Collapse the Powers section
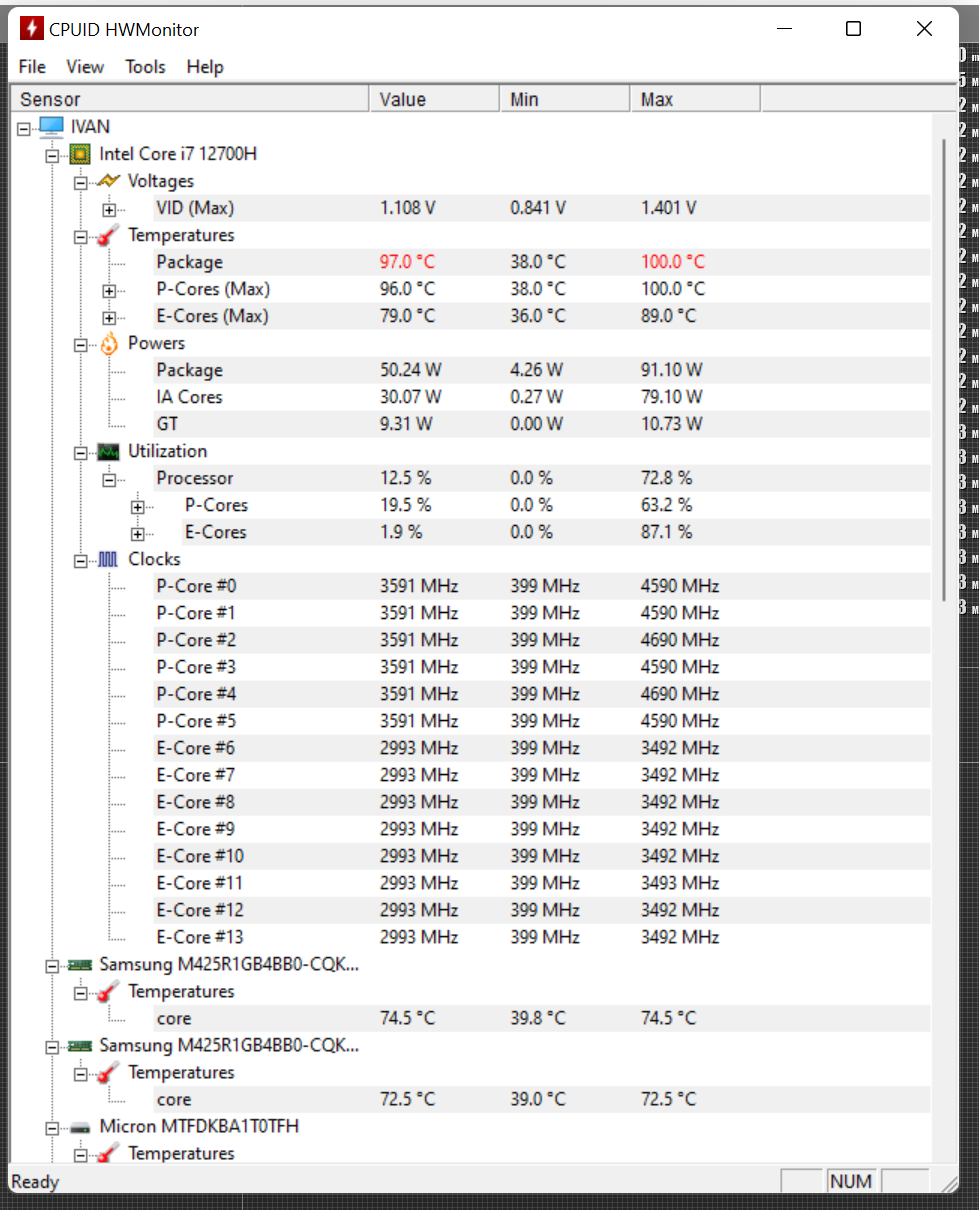Screen dimensions: 979x1210 click(x=80, y=344)
